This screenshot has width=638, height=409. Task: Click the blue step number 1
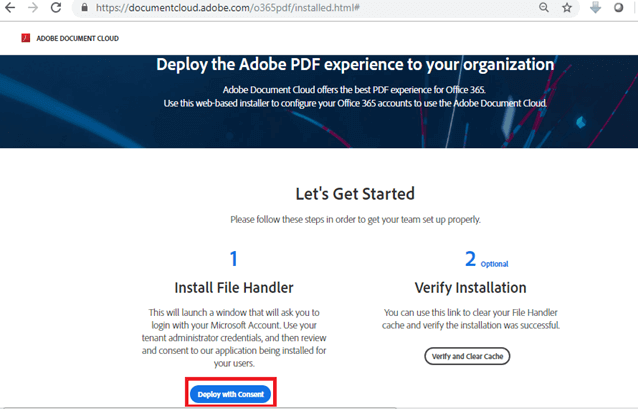coord(234,258)
